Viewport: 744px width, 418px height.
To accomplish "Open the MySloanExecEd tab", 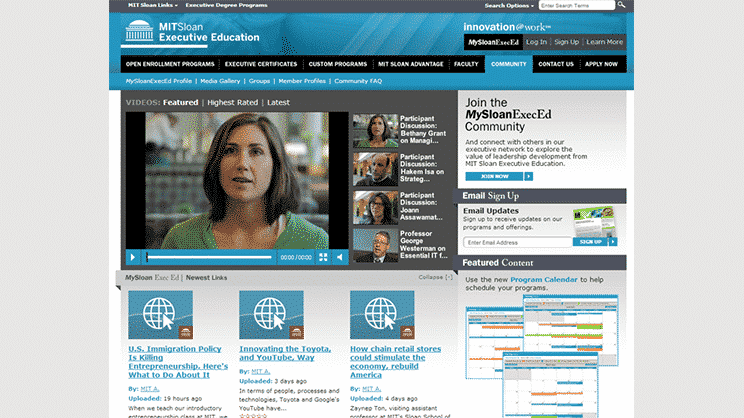I will click(x=493, y=42).
